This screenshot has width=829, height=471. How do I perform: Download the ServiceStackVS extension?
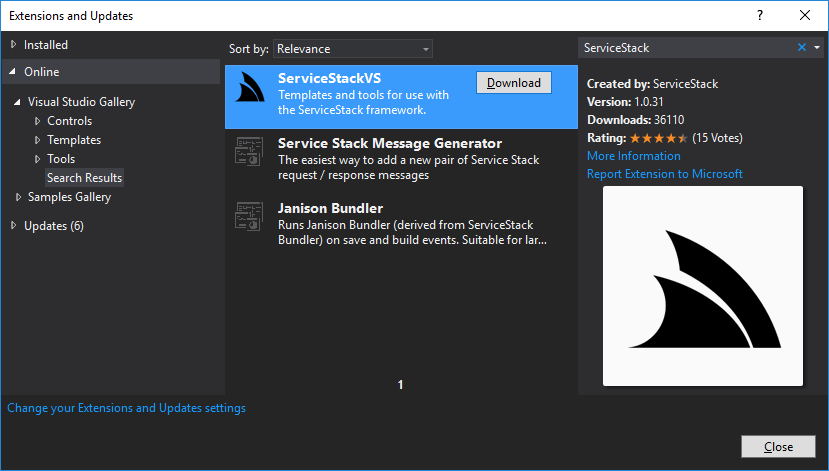click(514, 83)
